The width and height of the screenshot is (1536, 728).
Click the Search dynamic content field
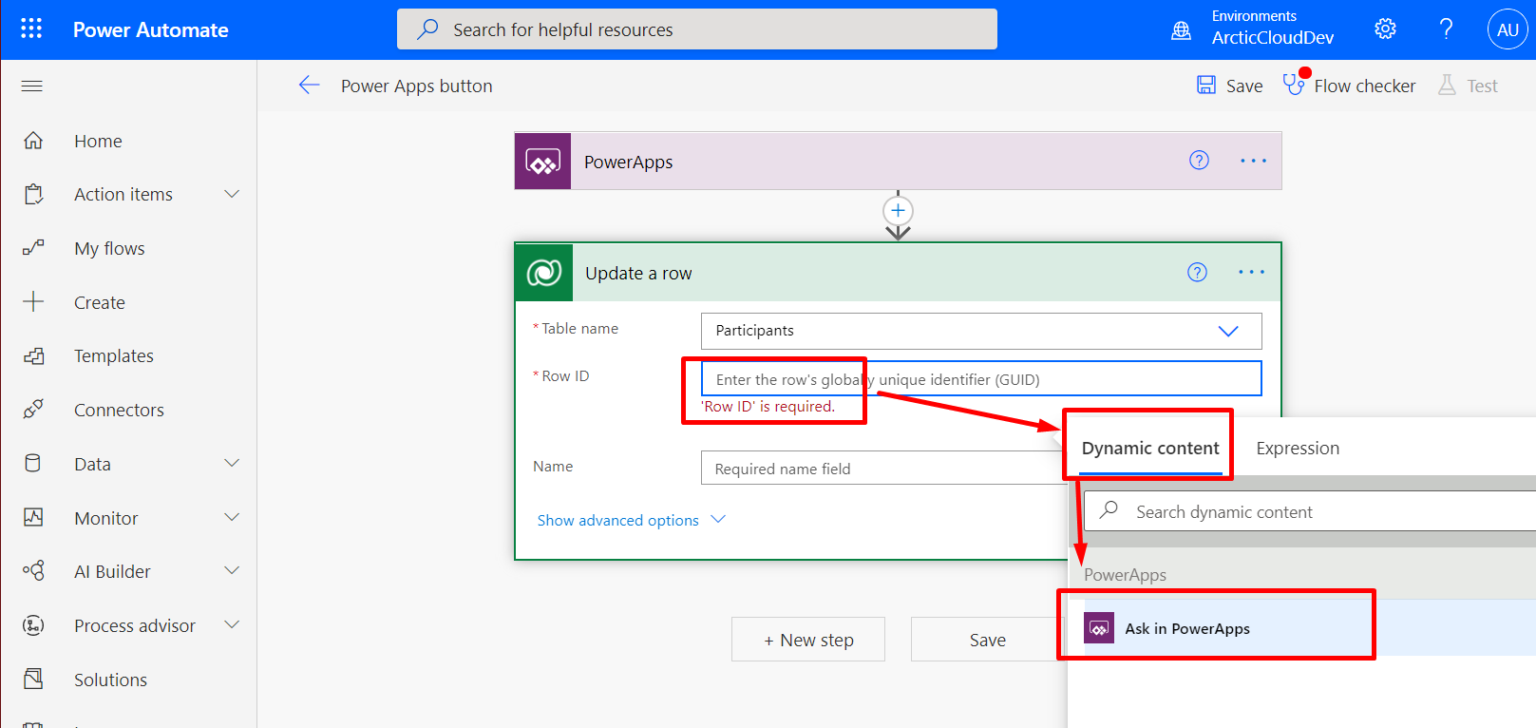pos(1310,511)
